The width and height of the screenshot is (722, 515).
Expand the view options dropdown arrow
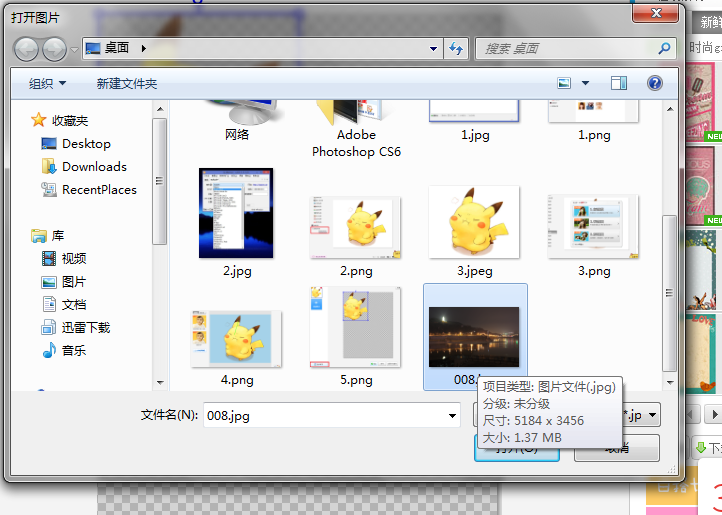[585, 83]
